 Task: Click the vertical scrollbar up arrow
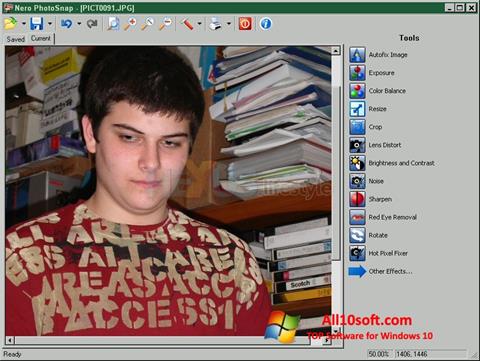(336, 51)
